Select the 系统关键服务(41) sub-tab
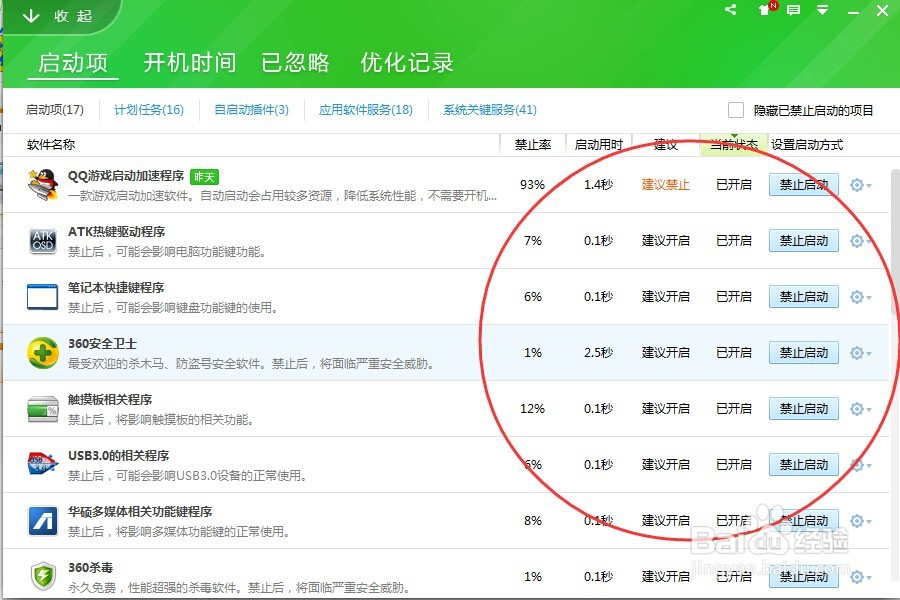Viewport: 900px width, 600px height. [490, 110]
